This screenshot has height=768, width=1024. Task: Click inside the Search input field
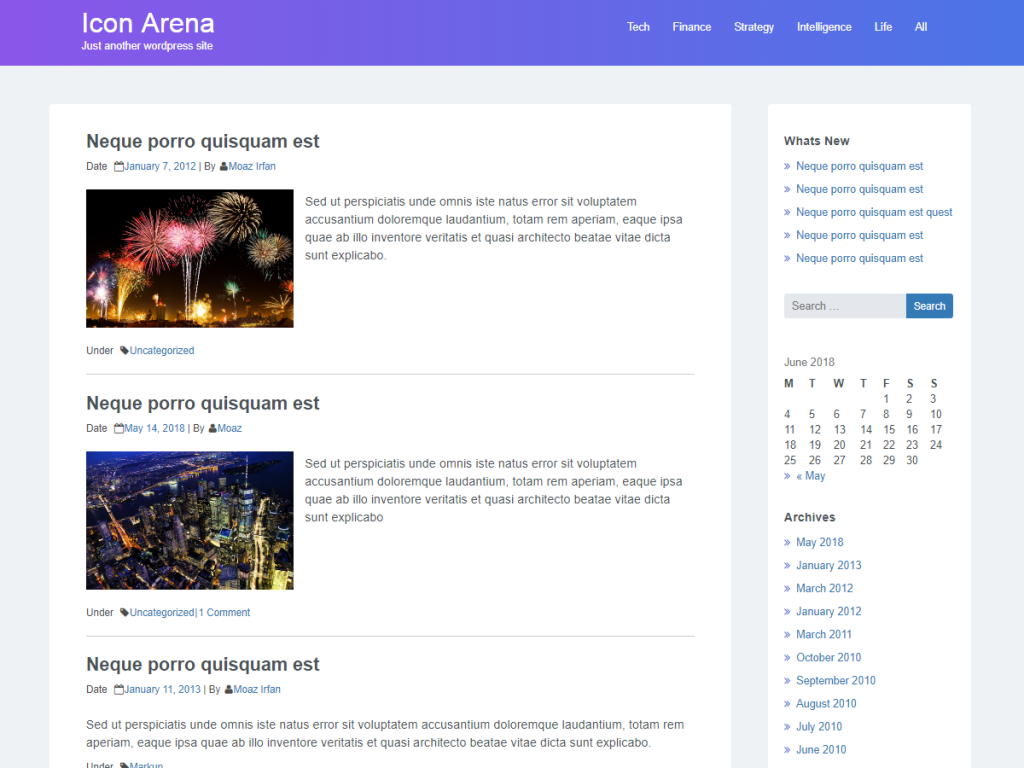click(x=844, y=305)
